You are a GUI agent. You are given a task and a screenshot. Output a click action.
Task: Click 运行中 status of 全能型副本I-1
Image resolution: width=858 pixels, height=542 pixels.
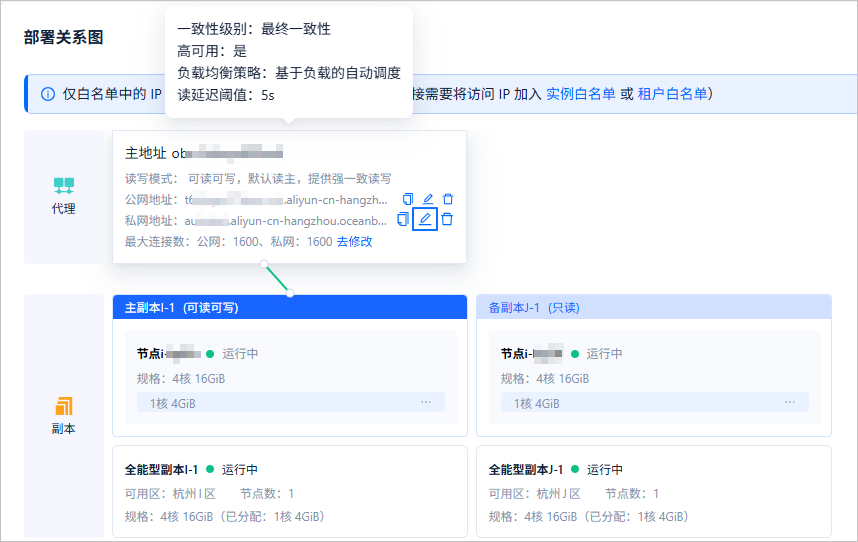(x=240, y=469)
